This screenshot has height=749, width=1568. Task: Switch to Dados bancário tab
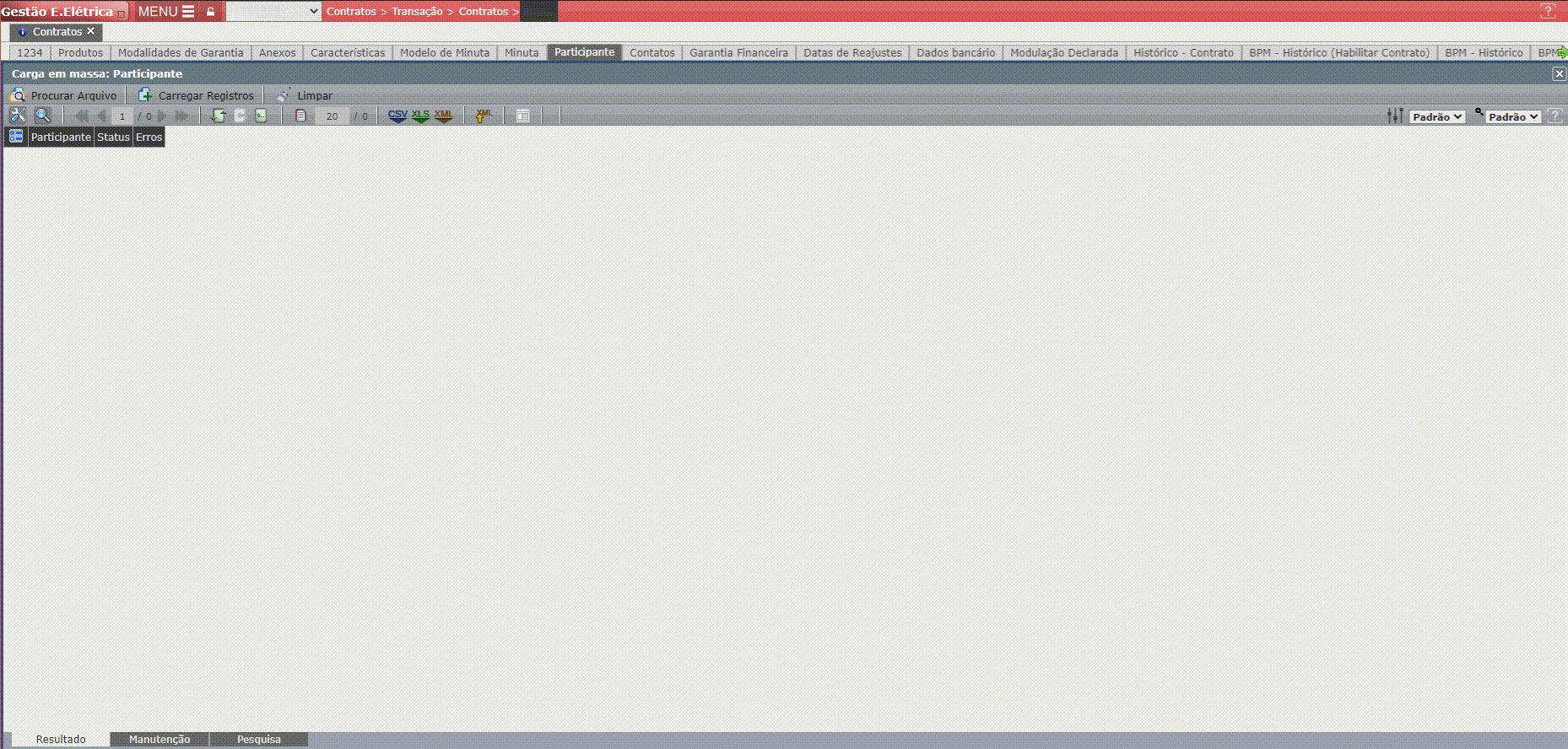click(x=956, y=52)
